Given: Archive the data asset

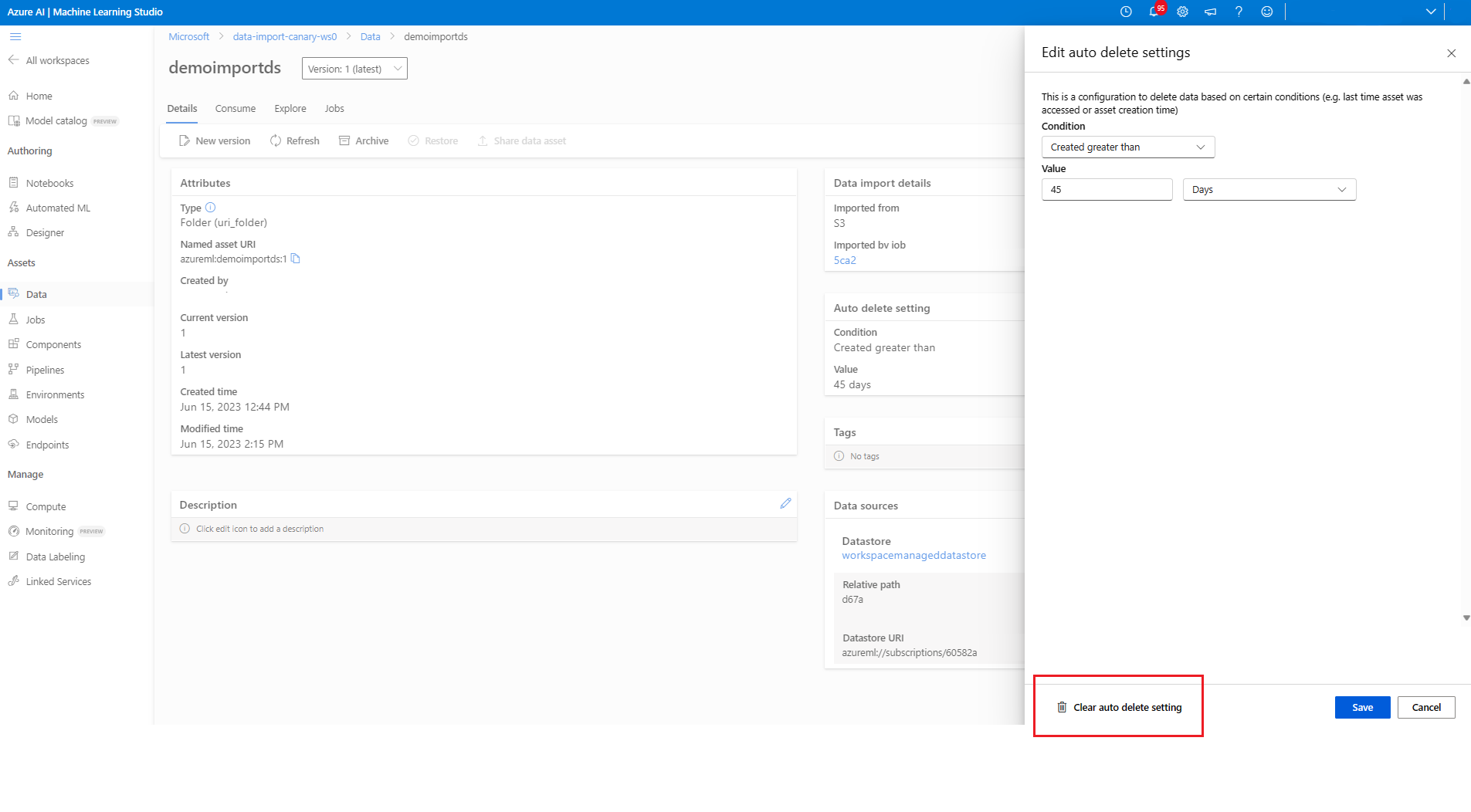Looking at the screenshot, I should (x=364, y=140).
